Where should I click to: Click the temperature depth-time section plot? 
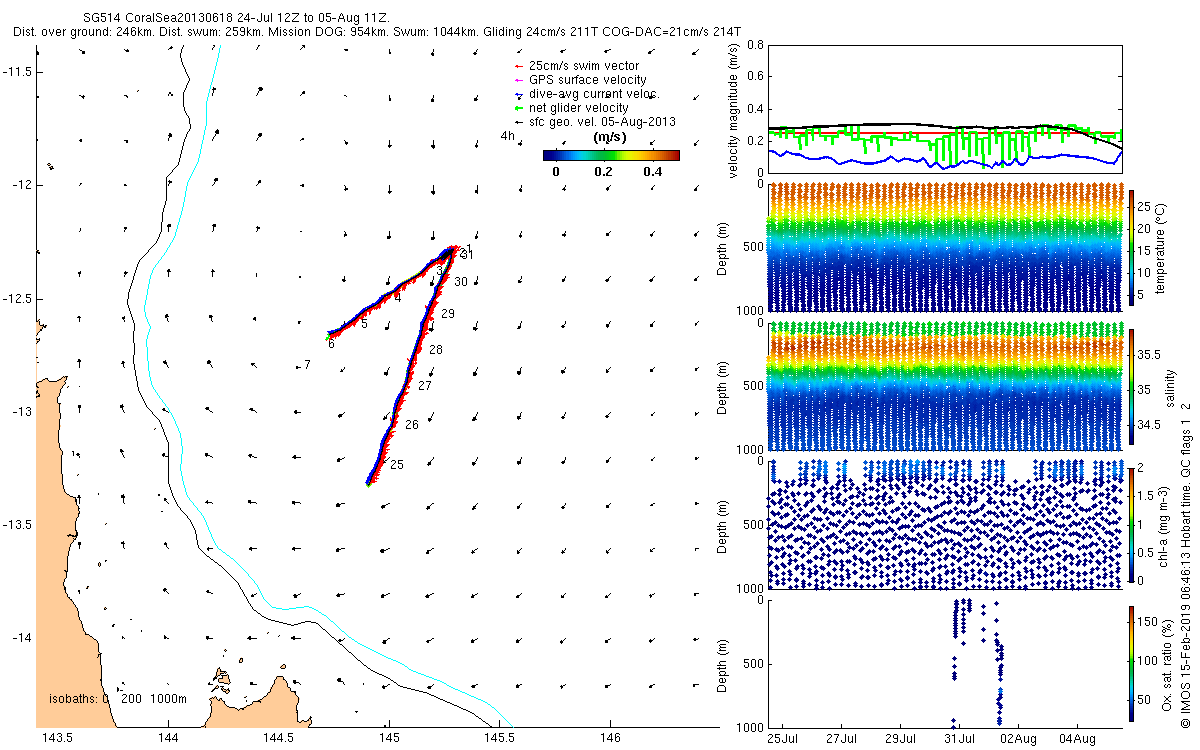tap(944, 247)
